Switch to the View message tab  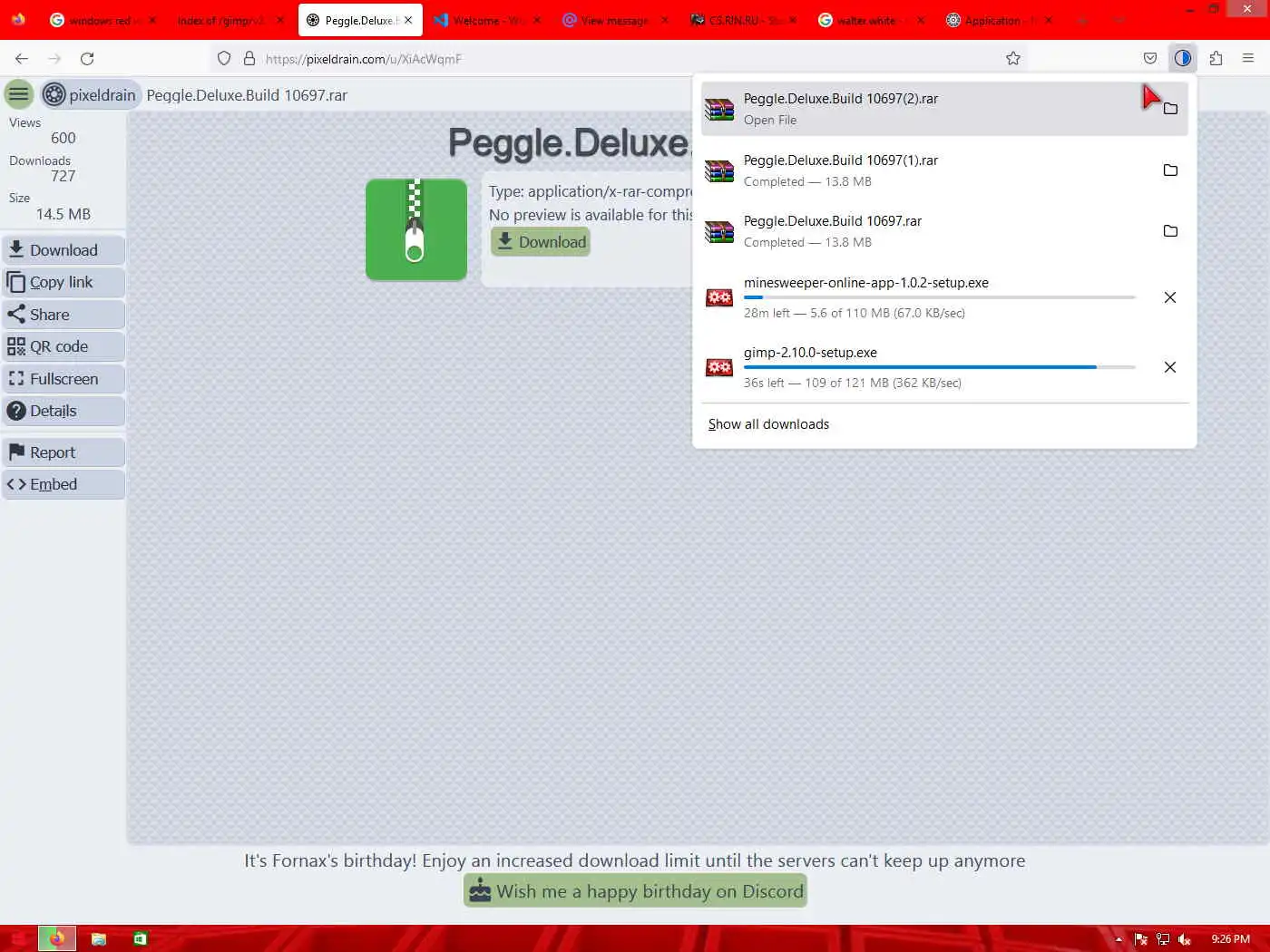point(616,20)
